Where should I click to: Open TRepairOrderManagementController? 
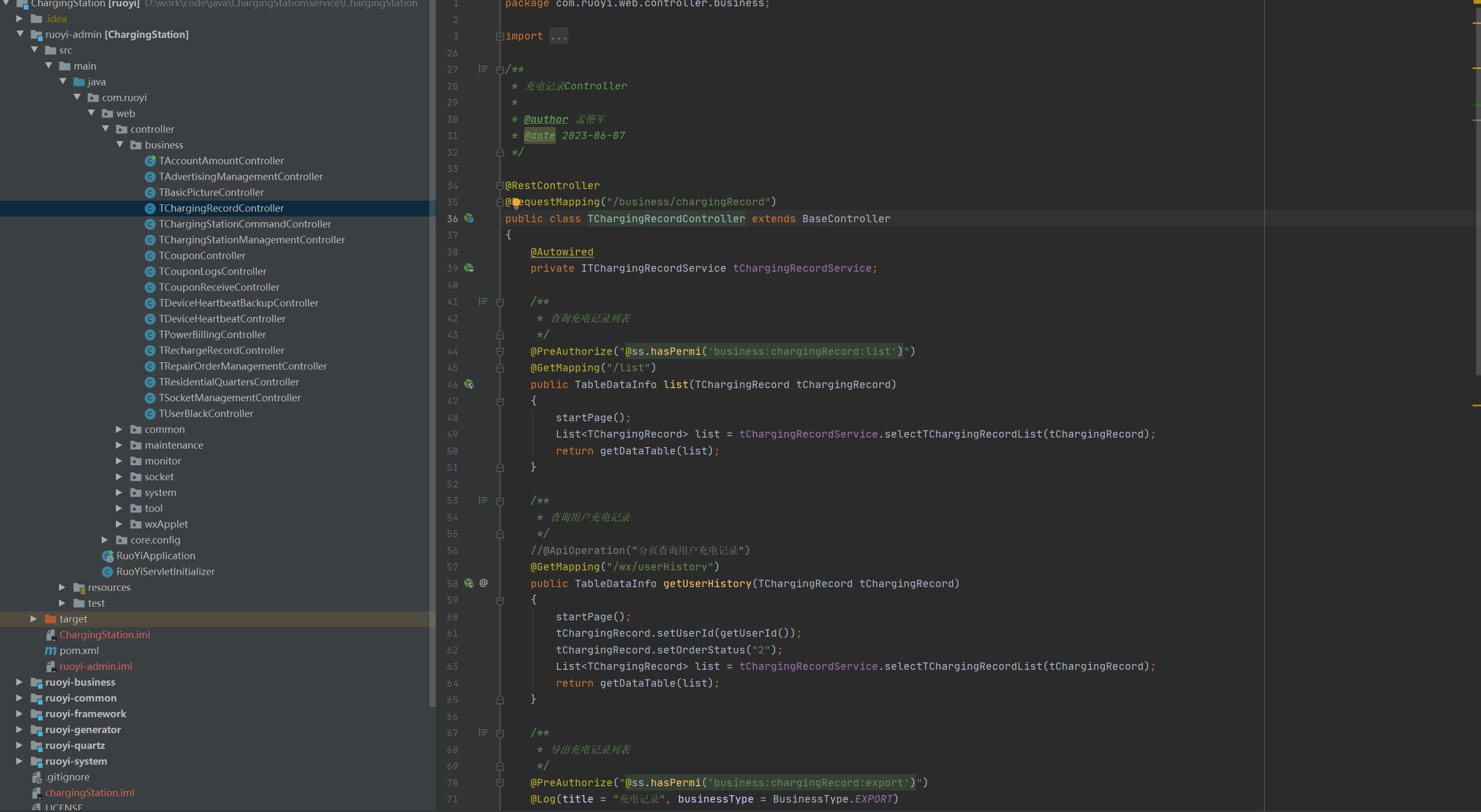pyautogui.click(x=242, y=366)
